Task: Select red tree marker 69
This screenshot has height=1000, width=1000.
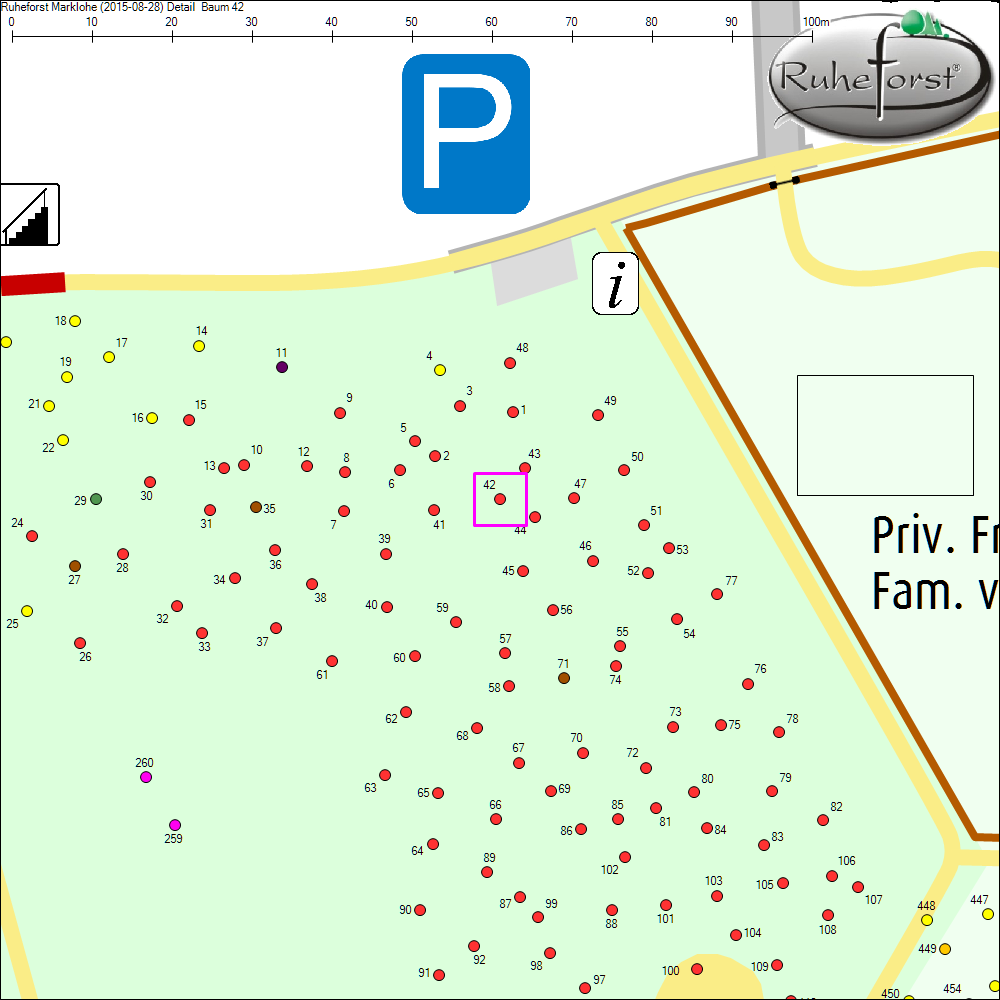Action: click(x=551, y=791)
